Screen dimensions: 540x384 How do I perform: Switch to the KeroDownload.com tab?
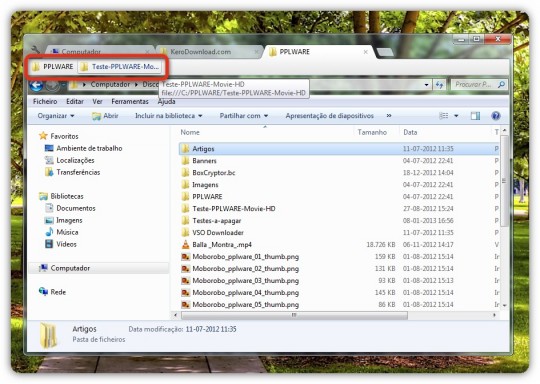tap(209, 52)
